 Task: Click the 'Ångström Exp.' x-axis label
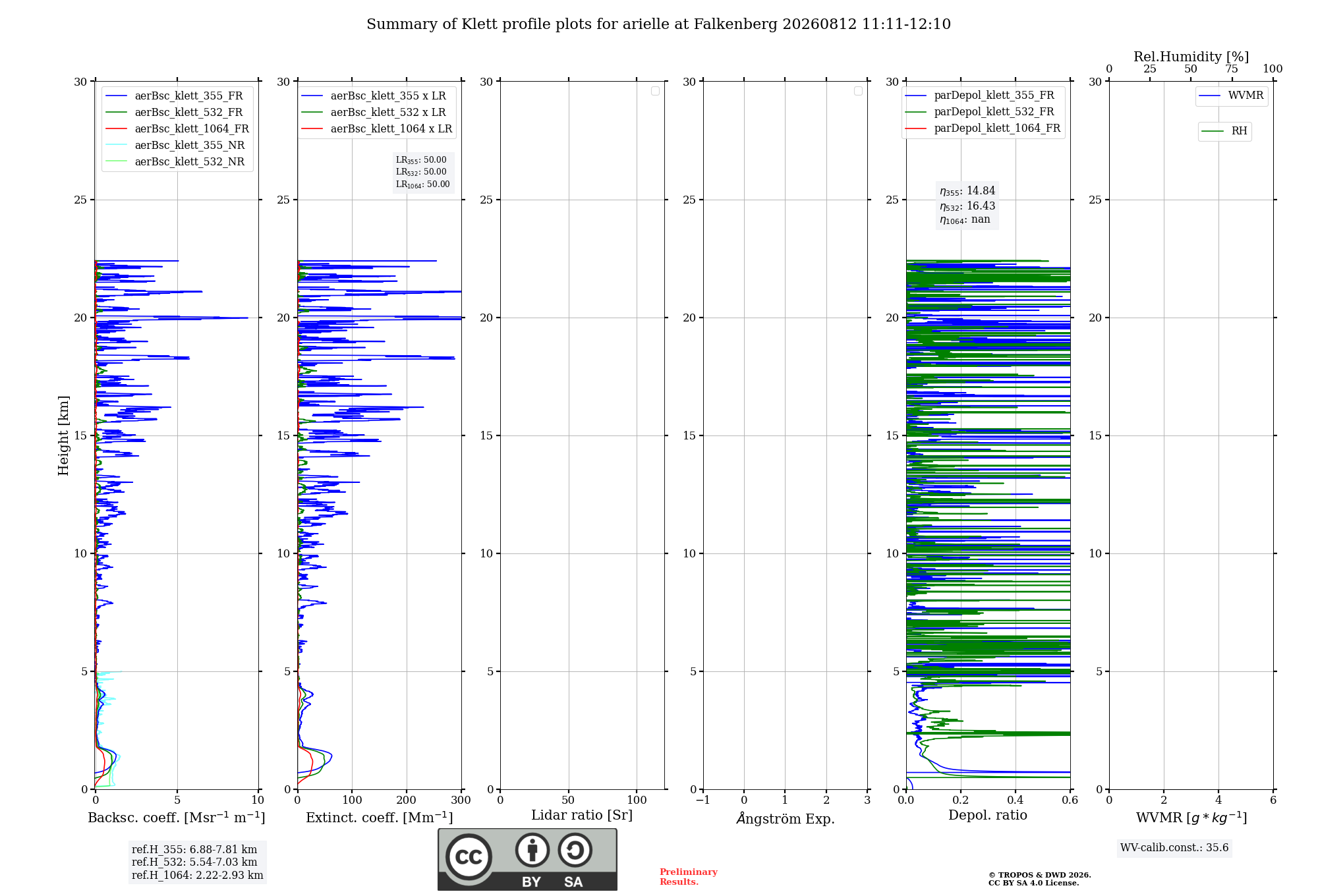click(x=786, y=818)
